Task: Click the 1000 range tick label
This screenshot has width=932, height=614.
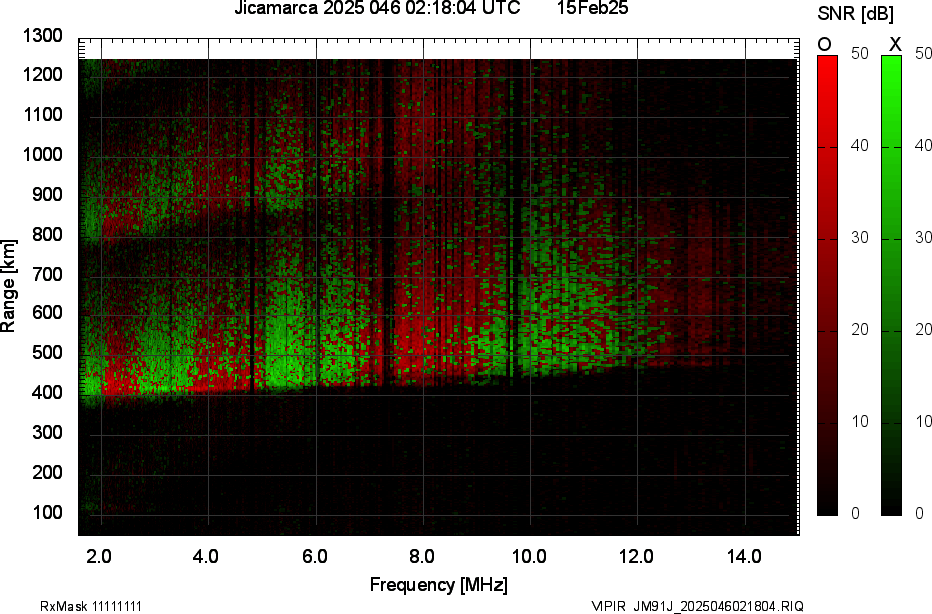Action: [x=43, y=155]
